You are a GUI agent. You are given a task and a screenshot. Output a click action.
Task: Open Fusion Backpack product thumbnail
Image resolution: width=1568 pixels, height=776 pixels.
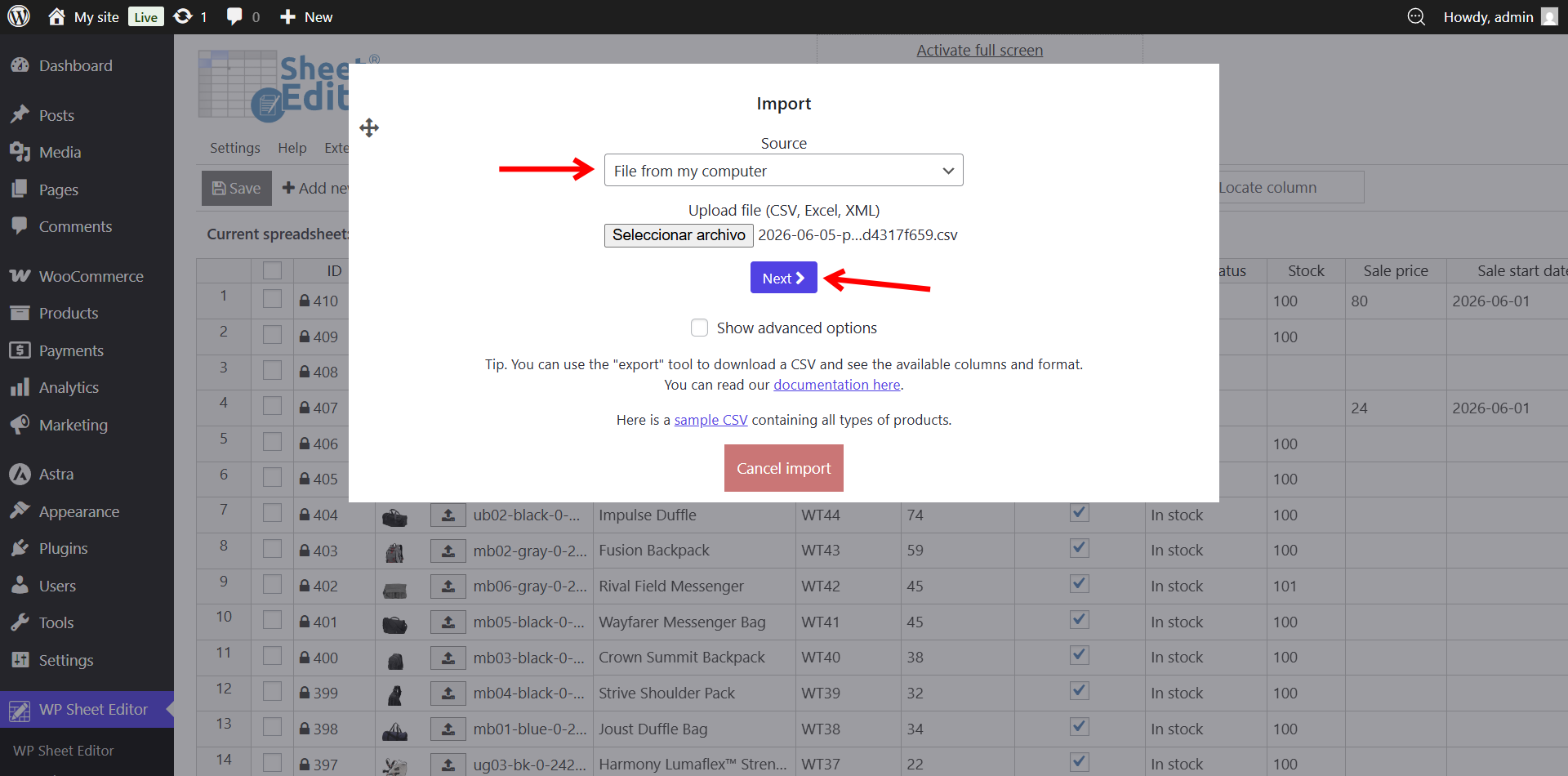click(x=394, y=553)
